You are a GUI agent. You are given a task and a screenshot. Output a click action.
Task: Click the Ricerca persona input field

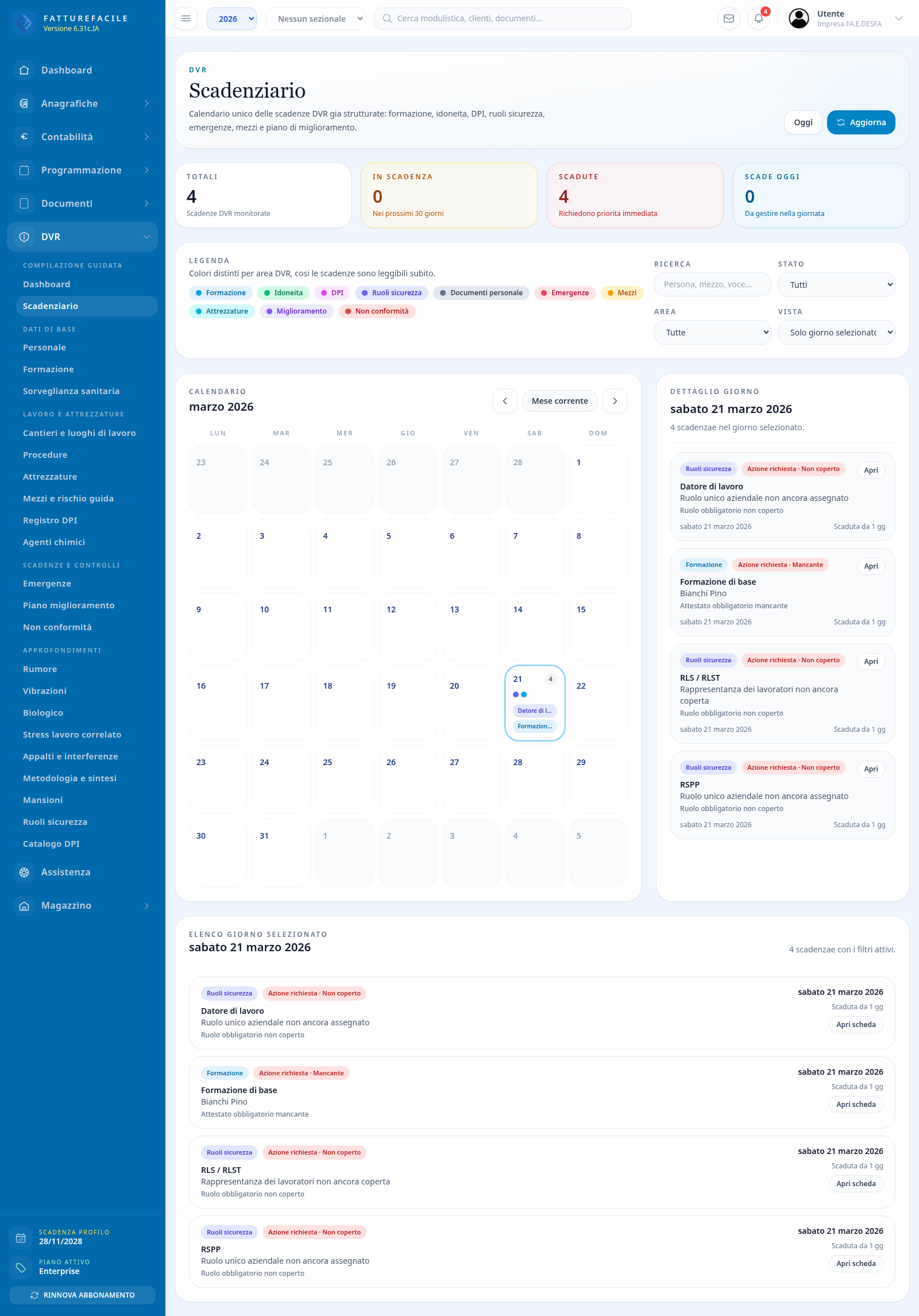[712, 284]
